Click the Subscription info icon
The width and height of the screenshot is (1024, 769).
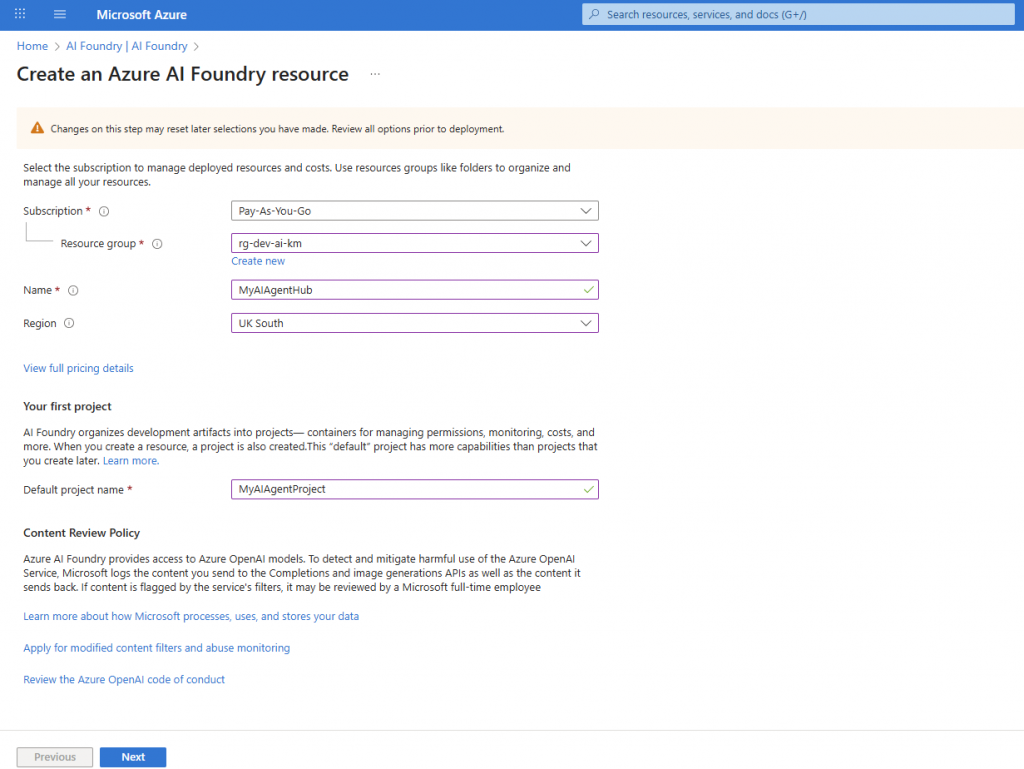104,211
